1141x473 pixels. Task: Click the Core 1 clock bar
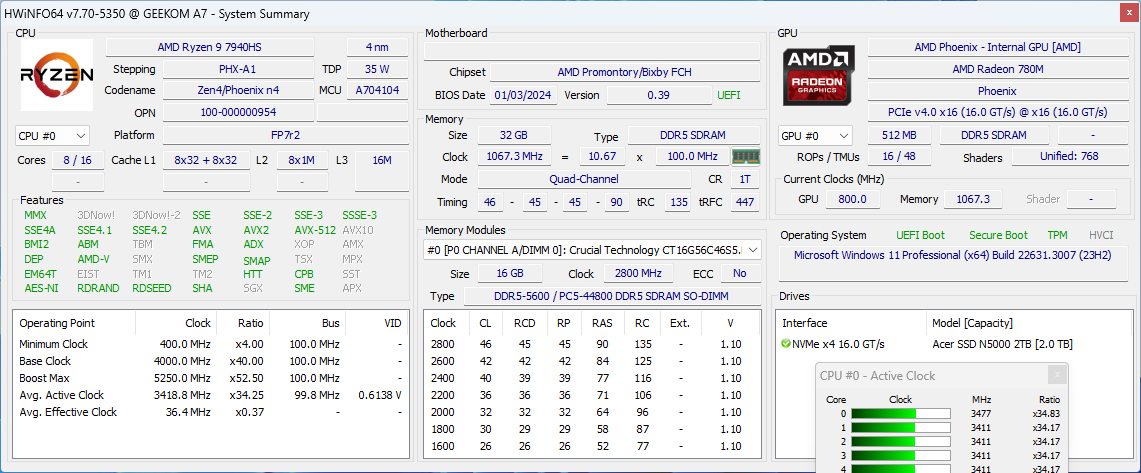click(x=901, y=427)
